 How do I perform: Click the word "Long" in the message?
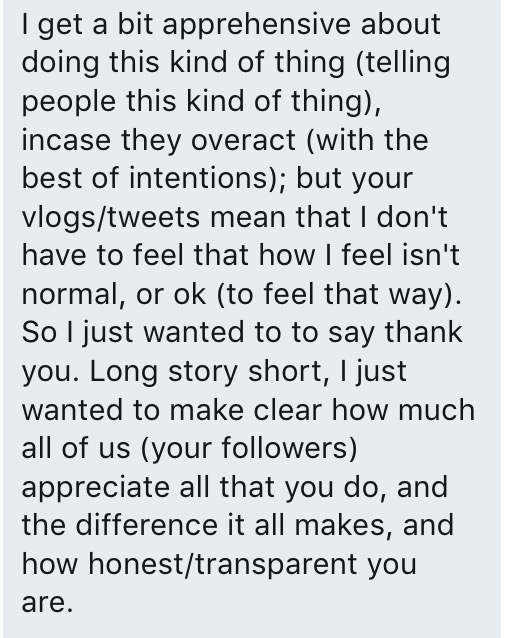tap(123, 373)
